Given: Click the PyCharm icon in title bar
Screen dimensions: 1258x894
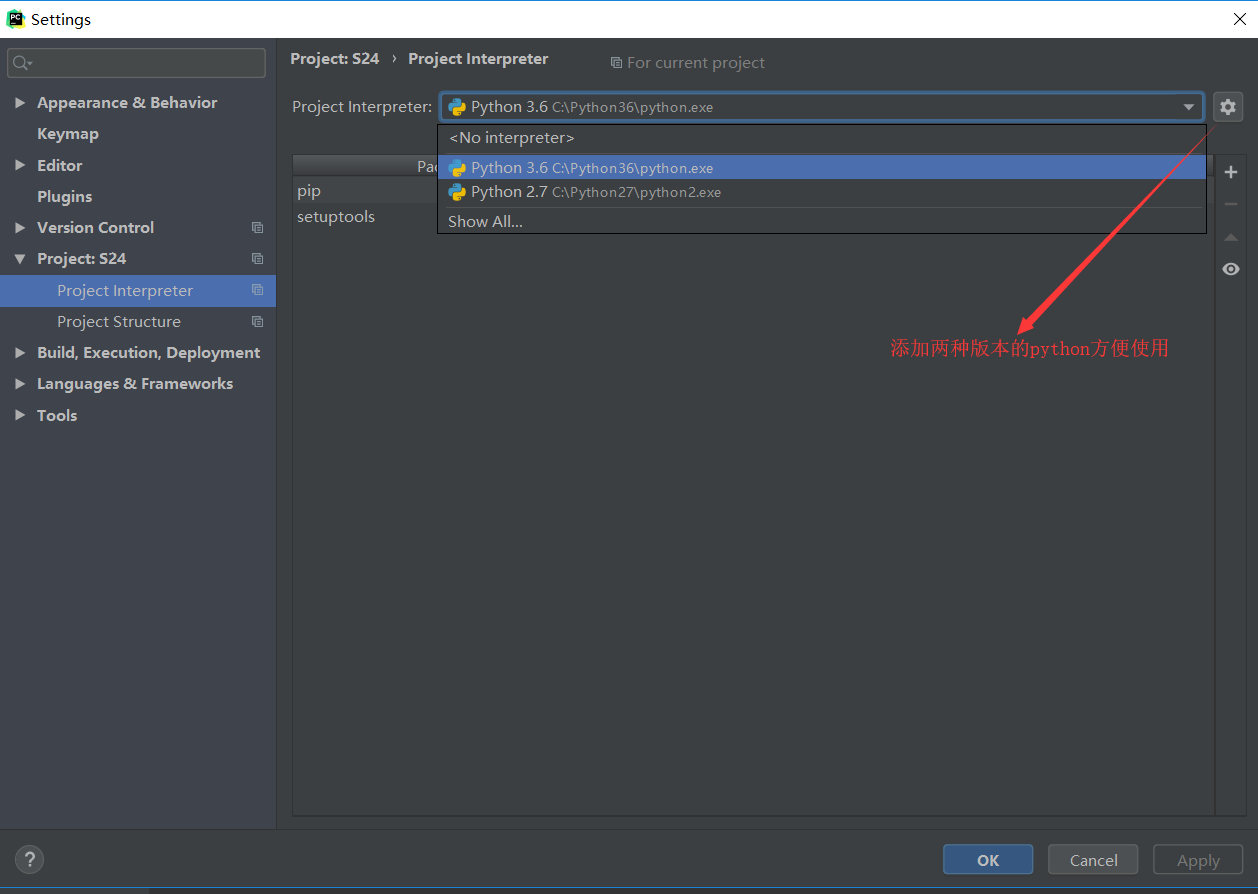Looking at the screenshot, I should (x=15, y=19).
